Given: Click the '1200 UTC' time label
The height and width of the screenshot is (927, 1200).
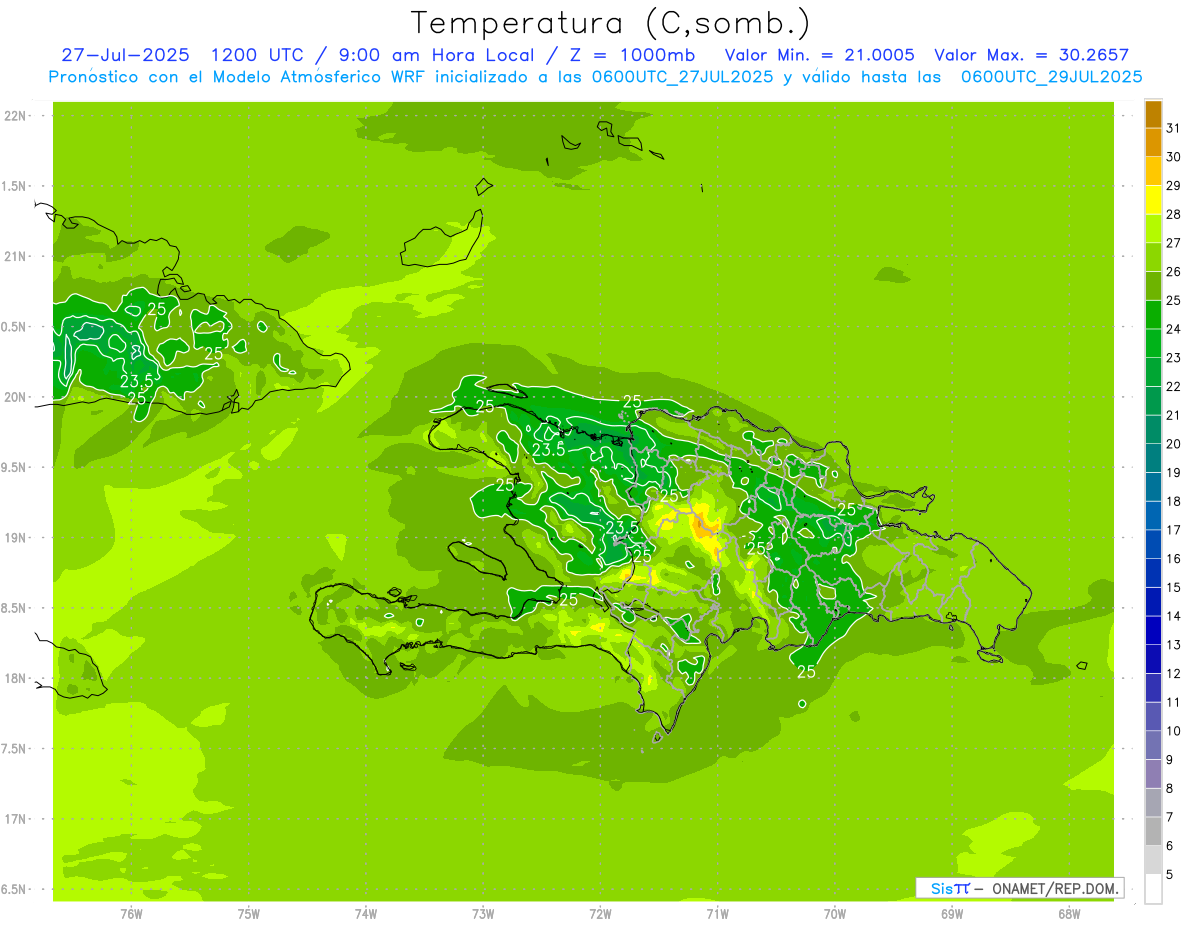Looking at the screenshot, I should coord(258,55).
